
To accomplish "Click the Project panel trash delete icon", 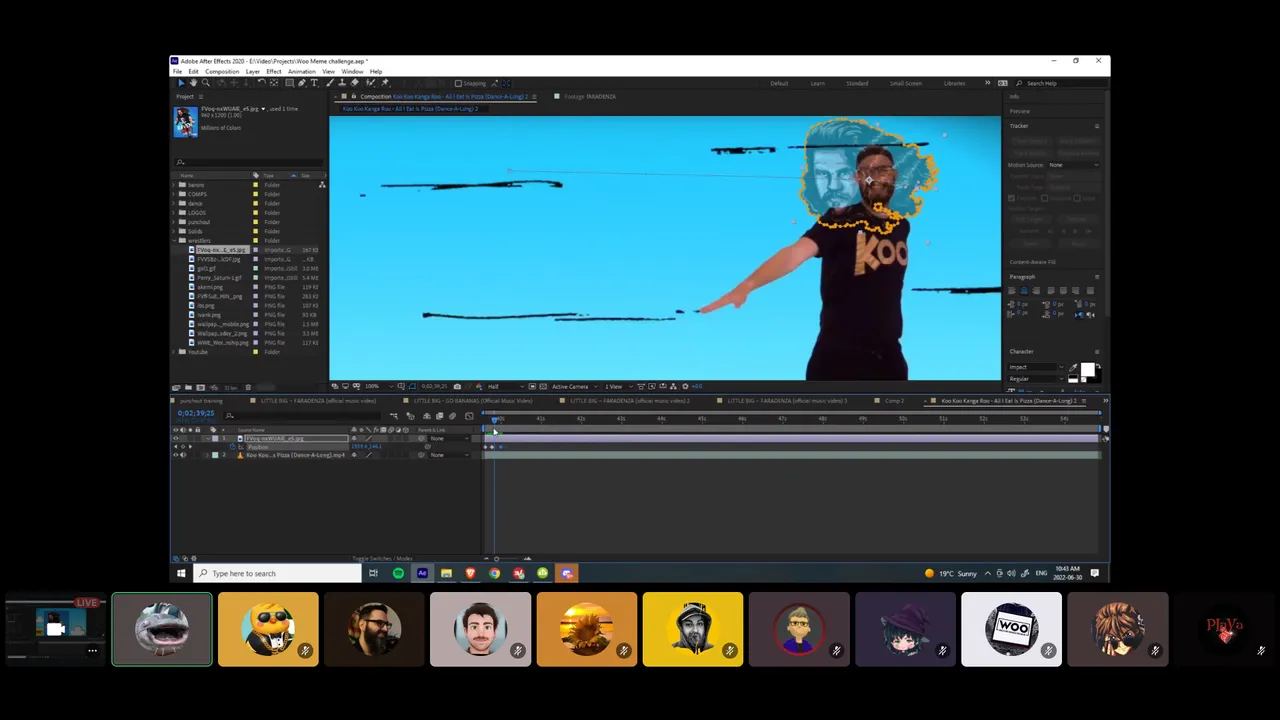I will coord(248,387).
